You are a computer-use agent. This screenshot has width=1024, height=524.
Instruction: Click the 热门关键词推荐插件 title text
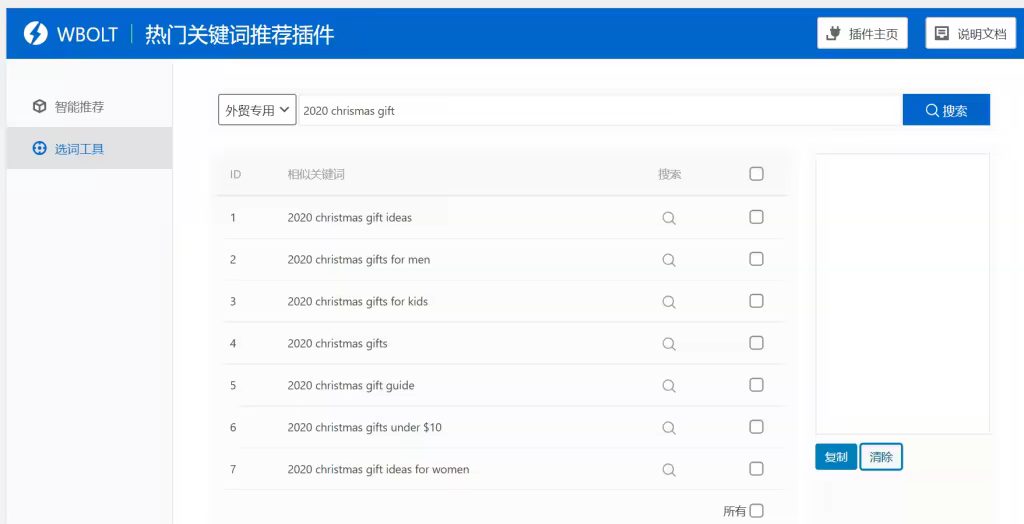pos(240,34)
